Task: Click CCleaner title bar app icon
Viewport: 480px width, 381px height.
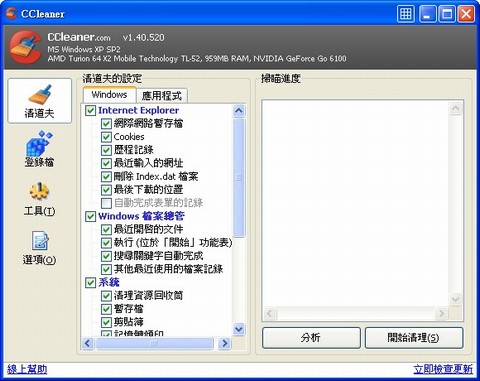Action: (x=11, y=13)
